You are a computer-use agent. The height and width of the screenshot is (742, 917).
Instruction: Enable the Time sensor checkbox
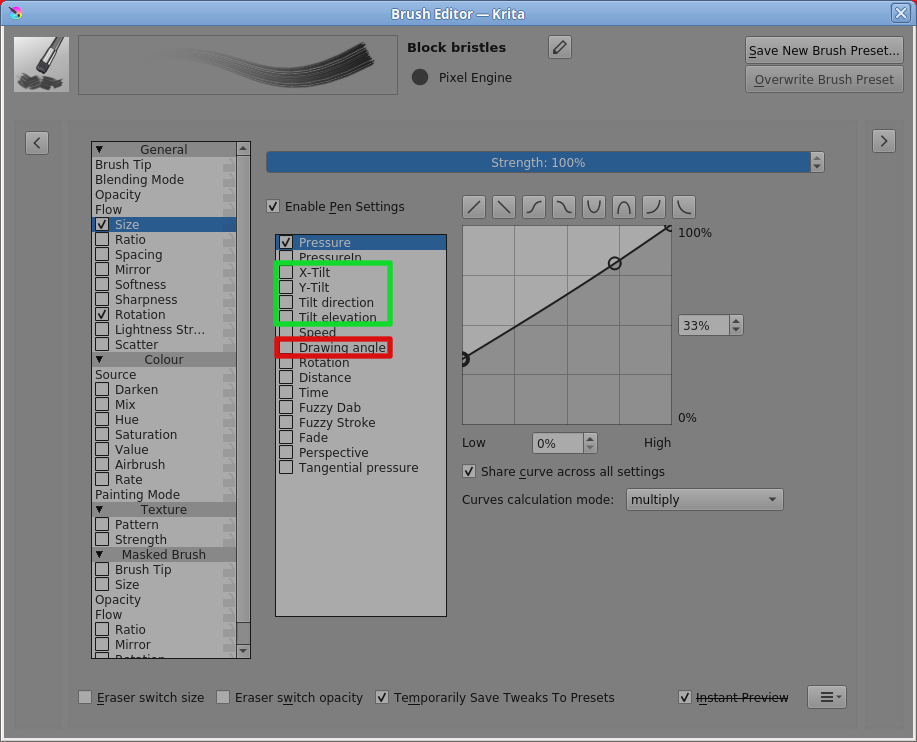click(286, 392)
